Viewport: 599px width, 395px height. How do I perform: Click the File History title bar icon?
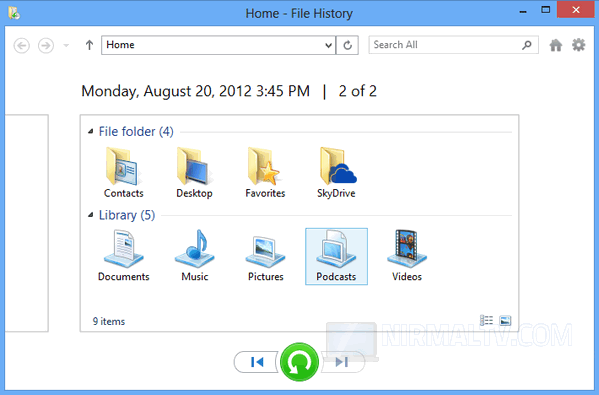tap(14, 13)
